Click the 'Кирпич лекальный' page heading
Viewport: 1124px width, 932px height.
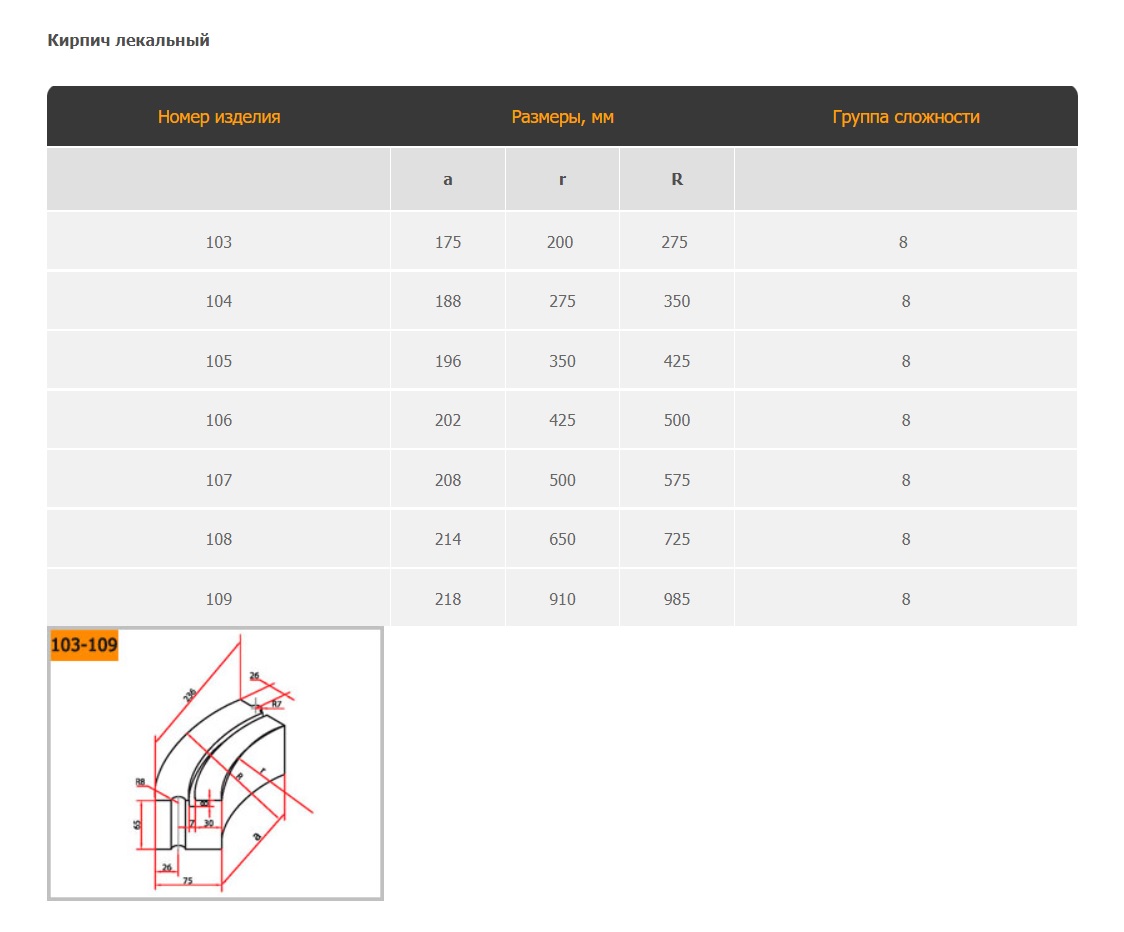pos(128,41)
